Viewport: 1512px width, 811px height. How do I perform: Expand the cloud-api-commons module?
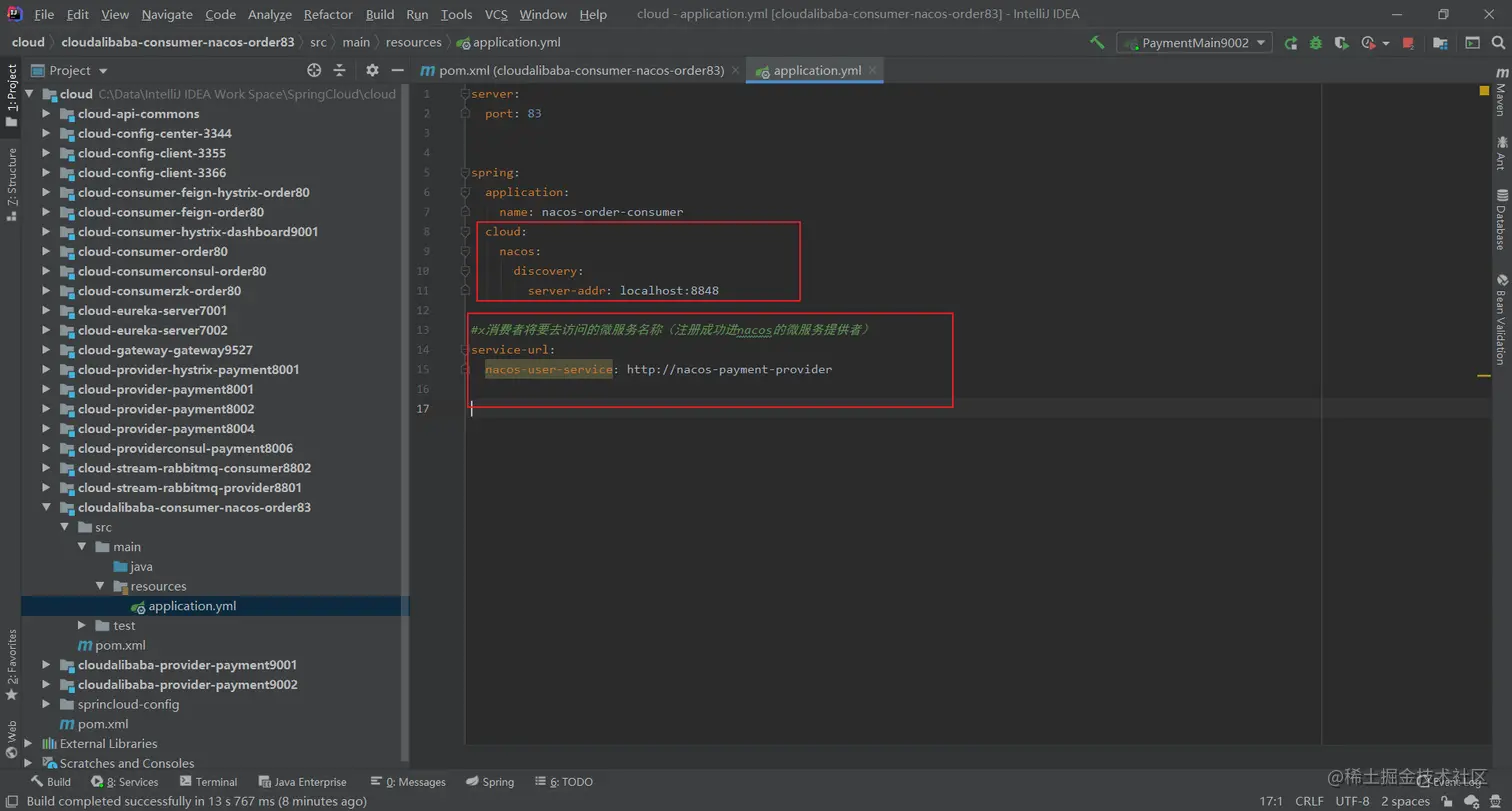click(x=46, y=114)
